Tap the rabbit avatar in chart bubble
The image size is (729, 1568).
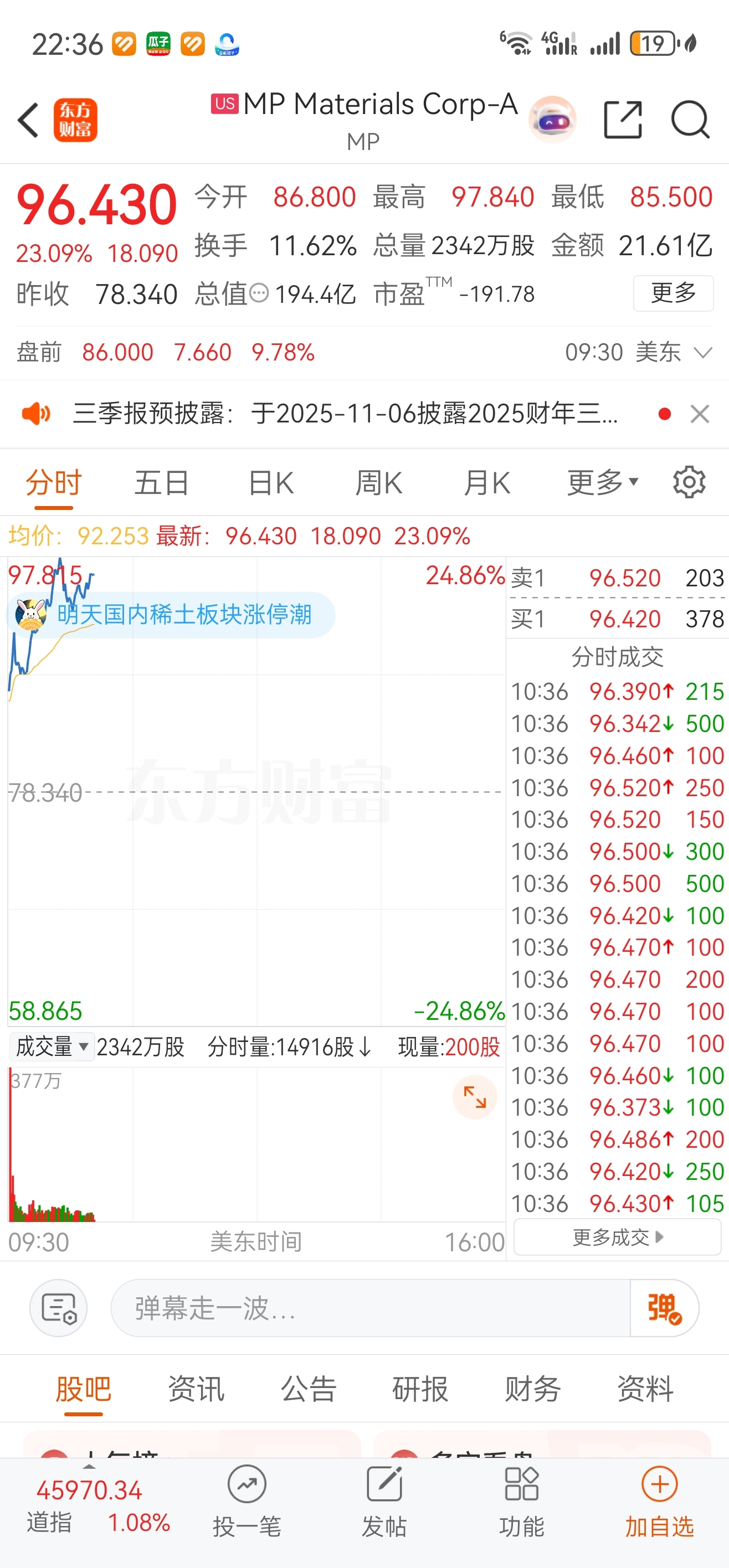pyautogui.click(x=31, y=615)
